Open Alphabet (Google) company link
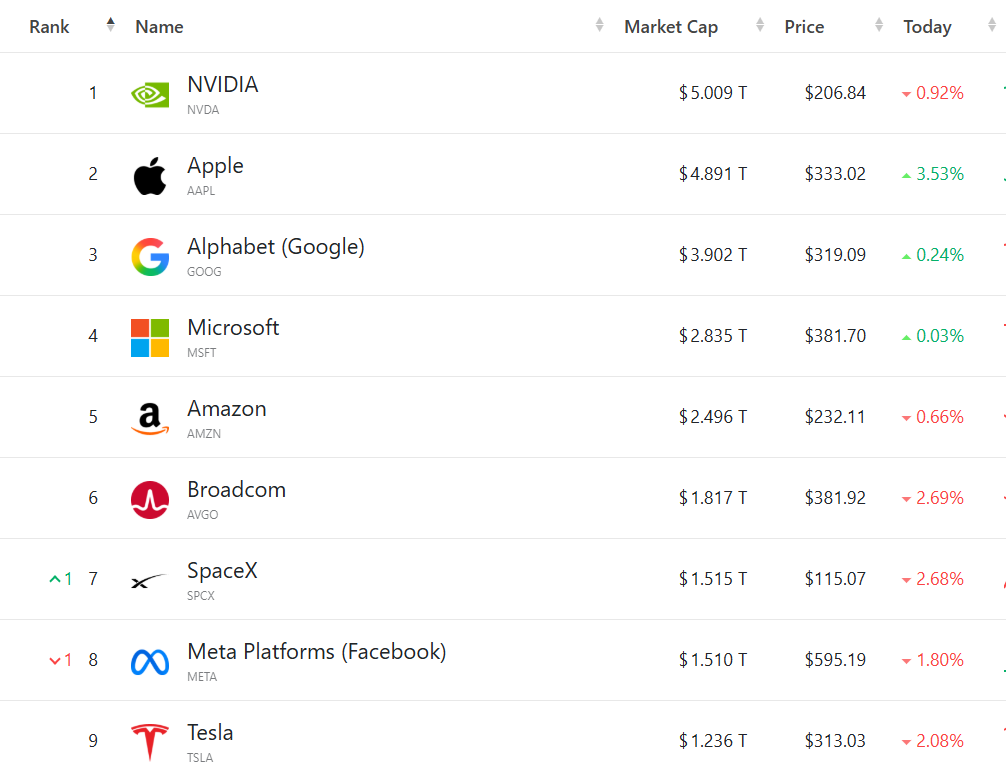The height and width of the screenshot is (777, 1006). 276,247
